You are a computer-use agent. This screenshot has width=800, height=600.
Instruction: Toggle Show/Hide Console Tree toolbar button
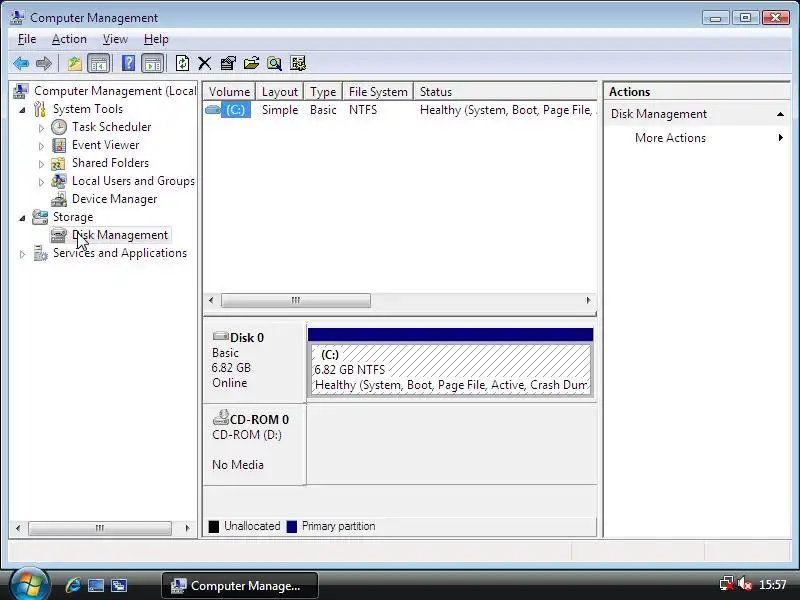pyautogui.click(x=98, y=64)
